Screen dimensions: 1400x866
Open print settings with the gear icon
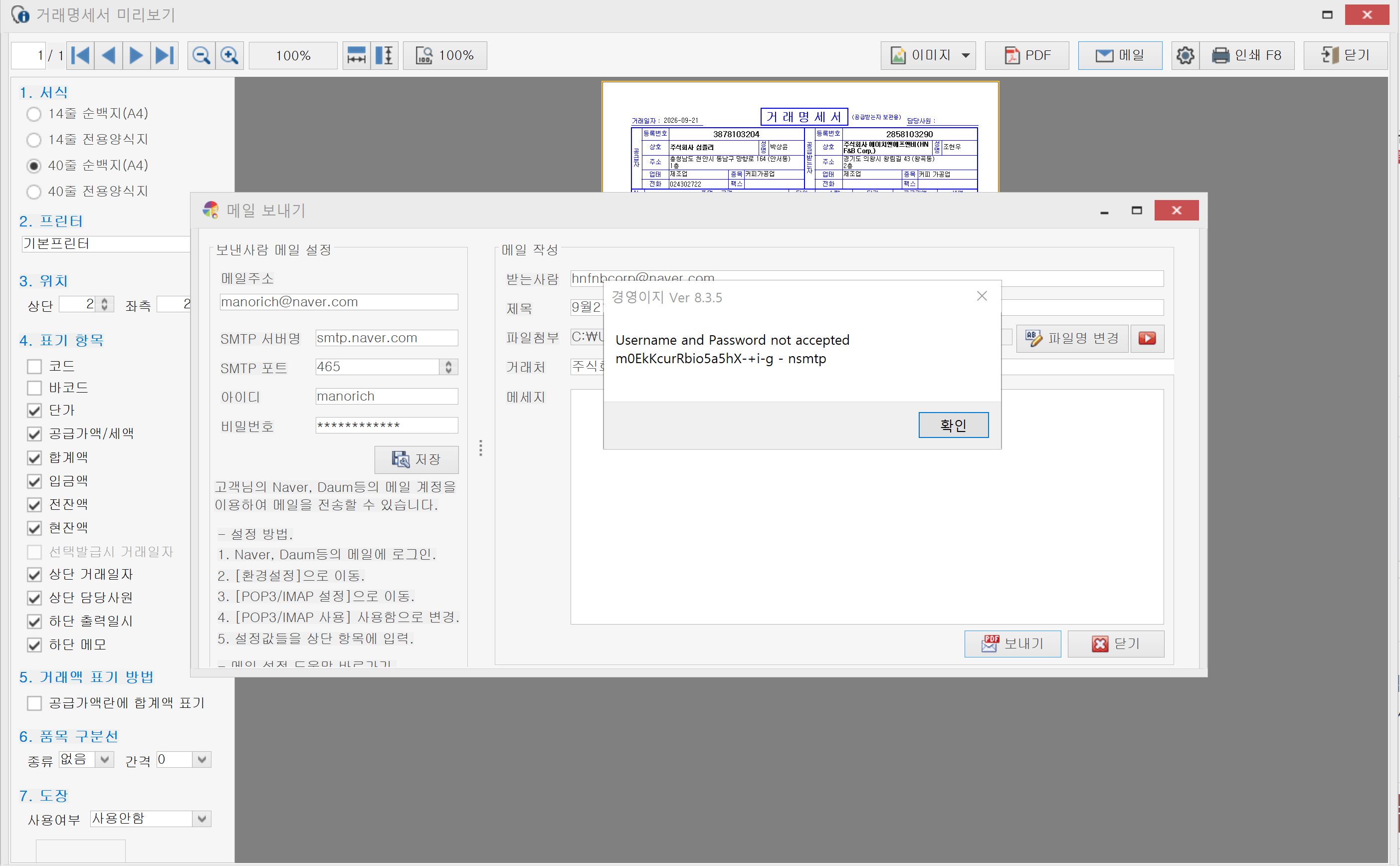[1185, 55]
